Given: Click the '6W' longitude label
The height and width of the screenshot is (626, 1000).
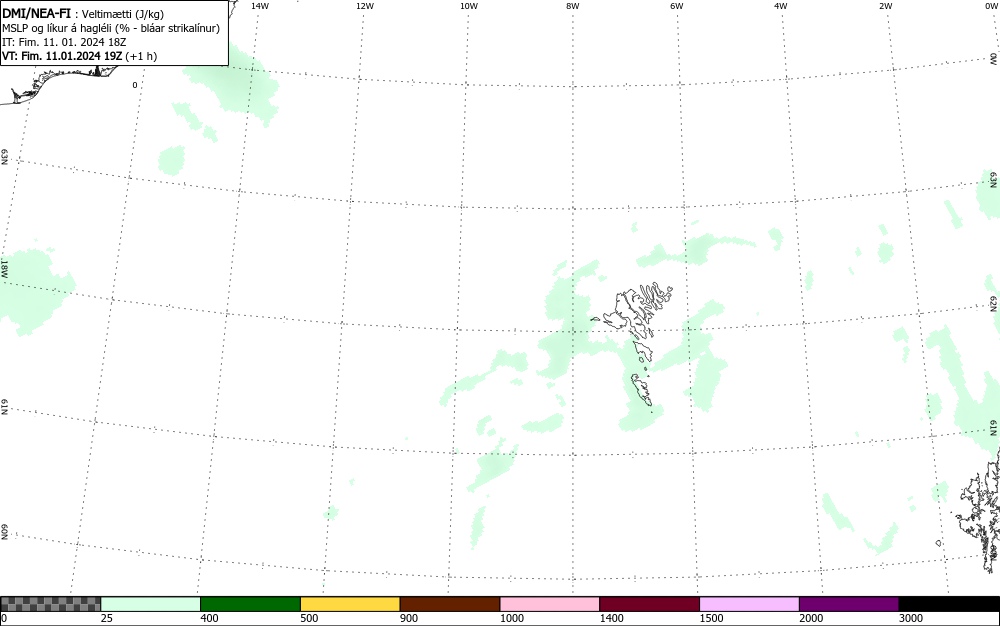Looking at the screenshot, I should click(x=676, y=6).
